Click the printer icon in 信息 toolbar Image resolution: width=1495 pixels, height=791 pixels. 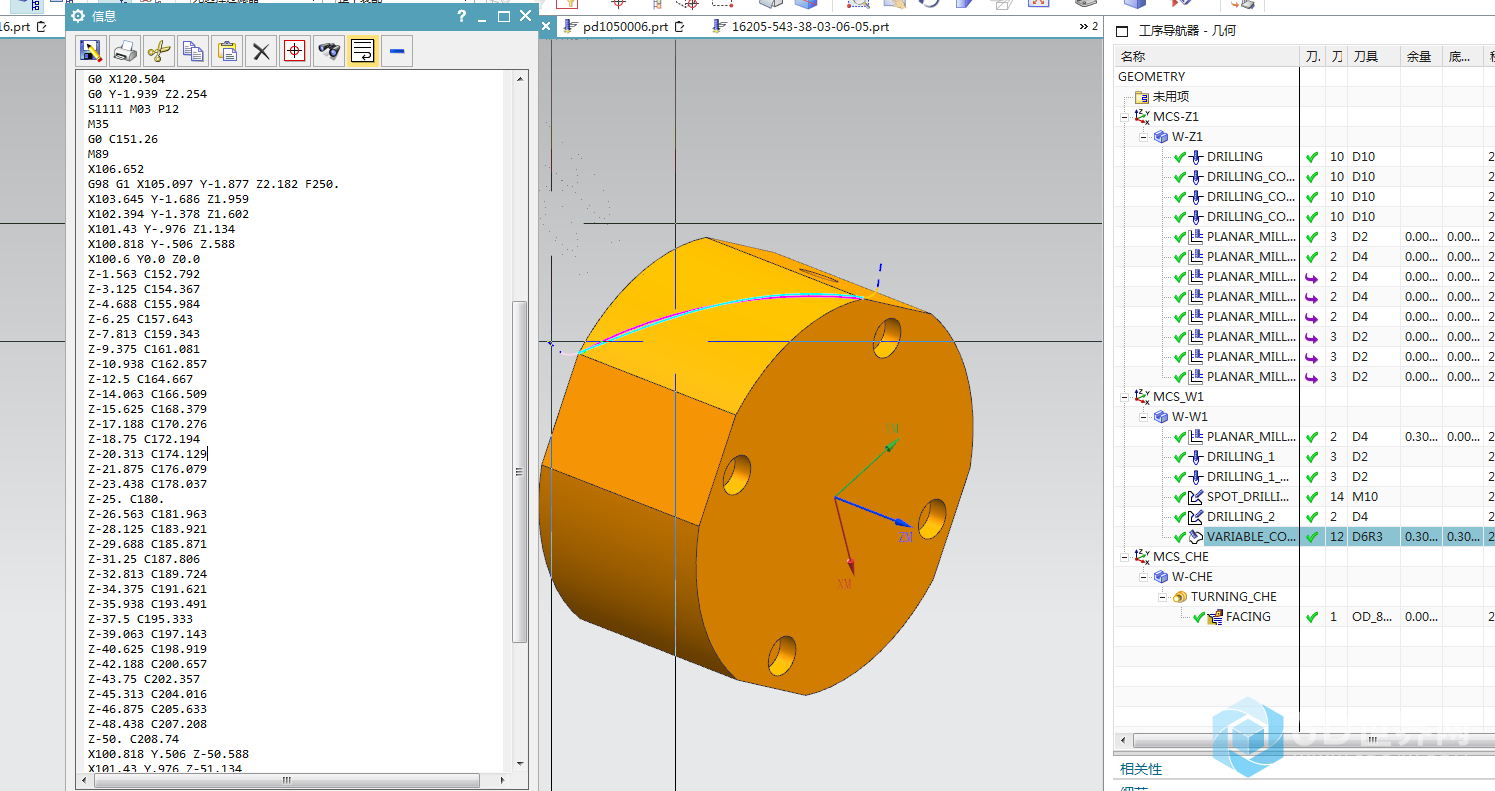click(x=125, y=51)
